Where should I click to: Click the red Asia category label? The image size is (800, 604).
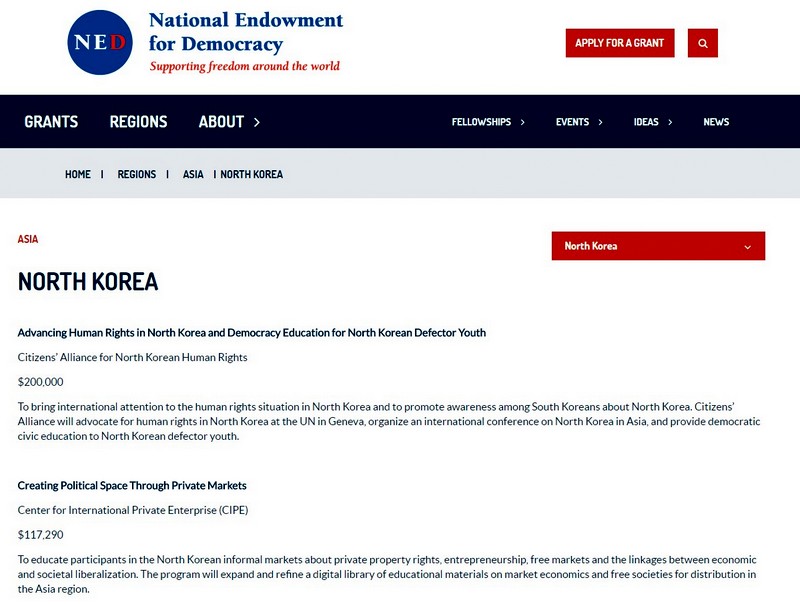pos(28,239)
